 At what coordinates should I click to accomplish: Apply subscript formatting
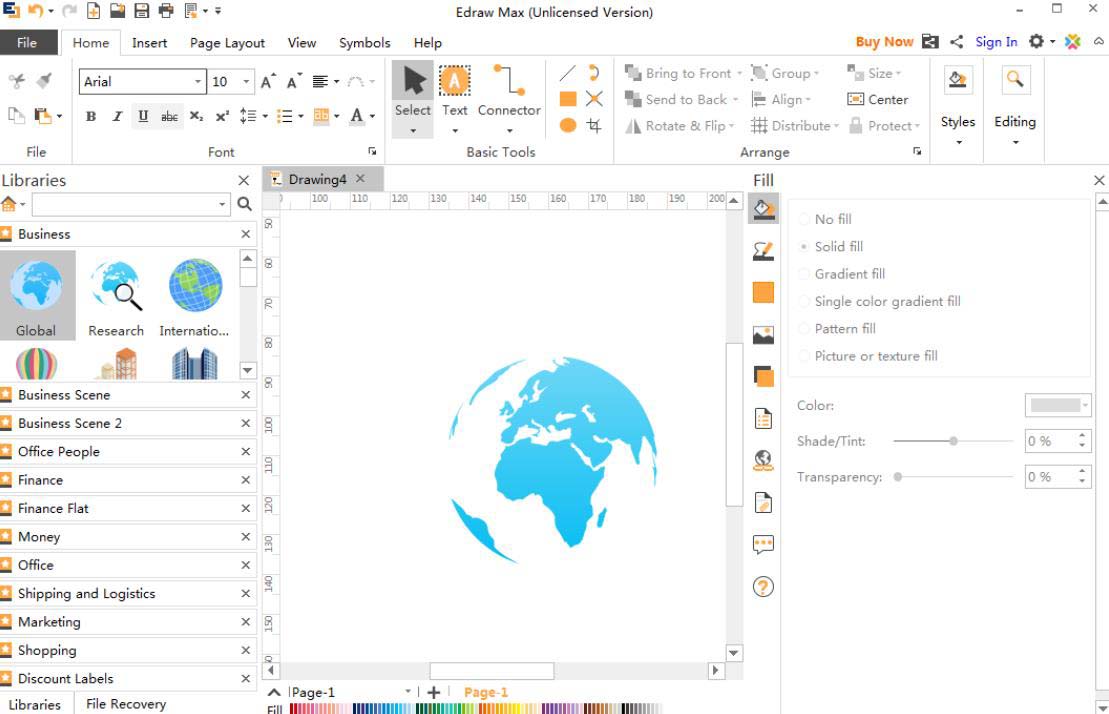pos(196,117)
